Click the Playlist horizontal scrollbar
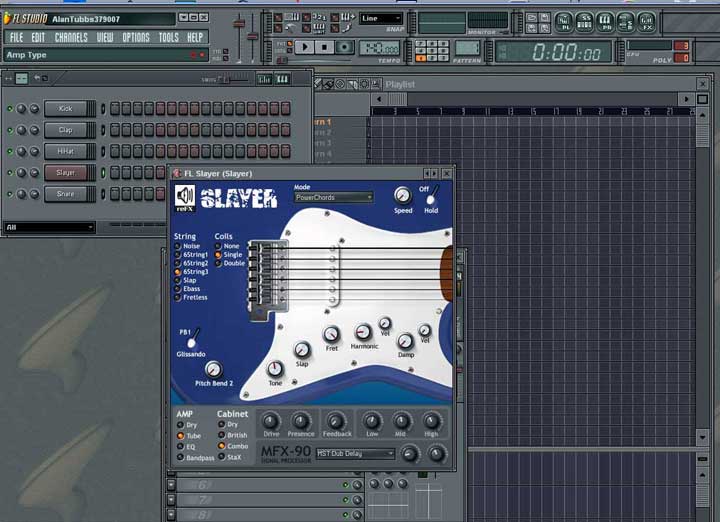Viewport: 720px width, 522px height. 533,99
